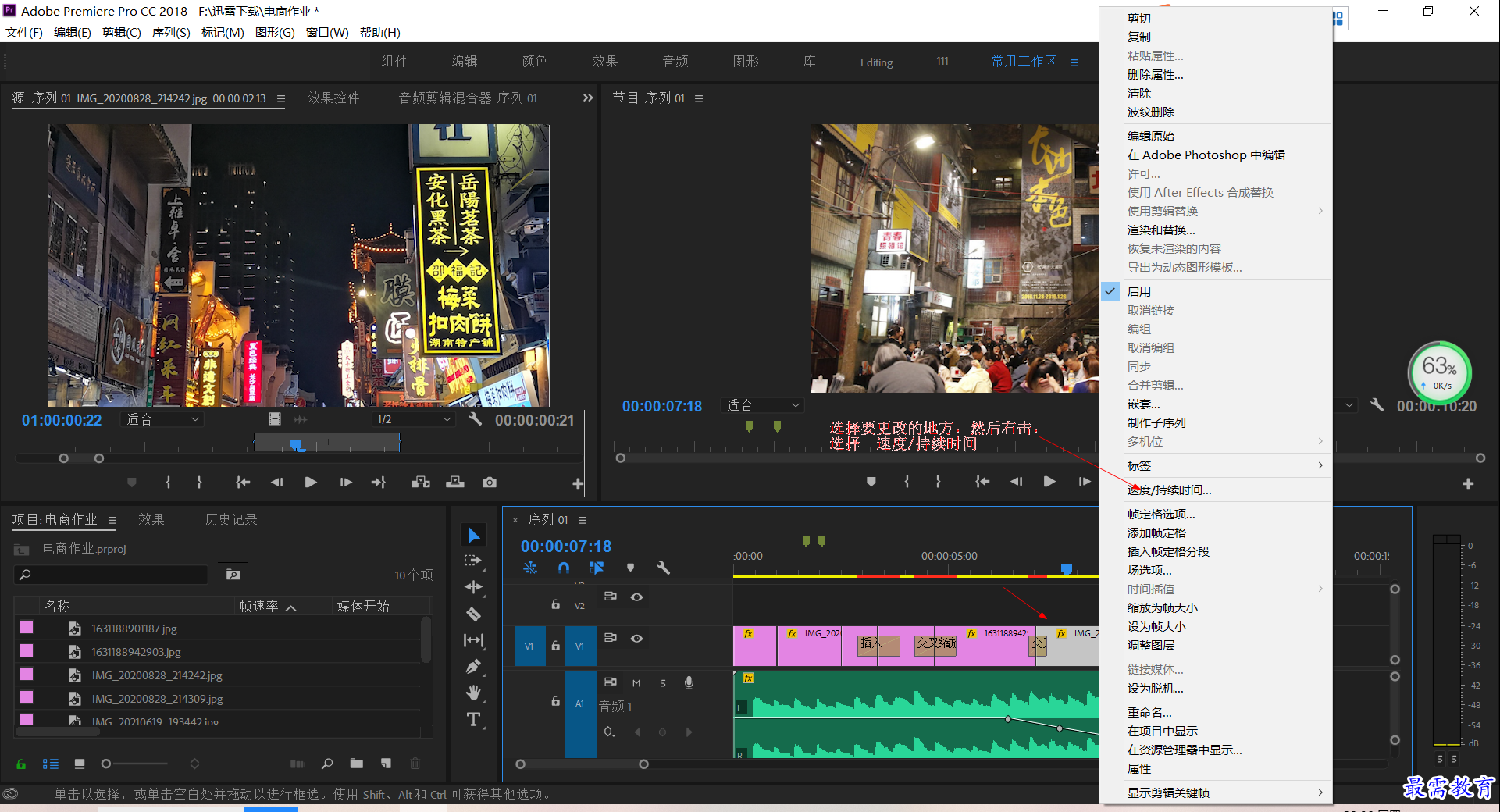Toggle linked selection in timeline

tap(597, 568)
